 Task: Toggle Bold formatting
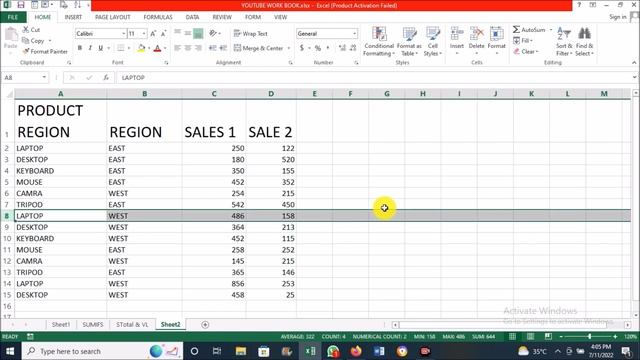pyautogui.click(x=80, y=48)
